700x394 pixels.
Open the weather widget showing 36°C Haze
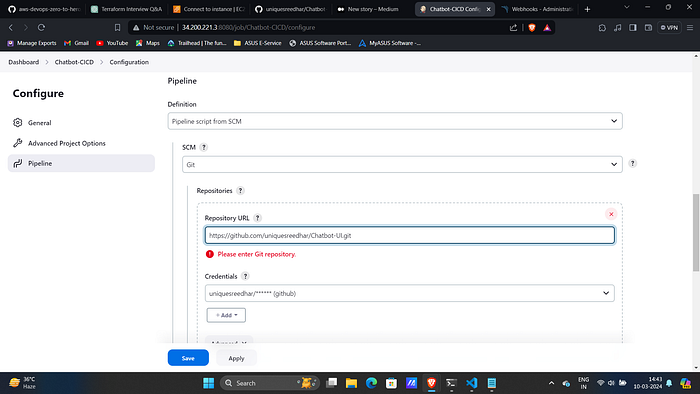[22, 383]
